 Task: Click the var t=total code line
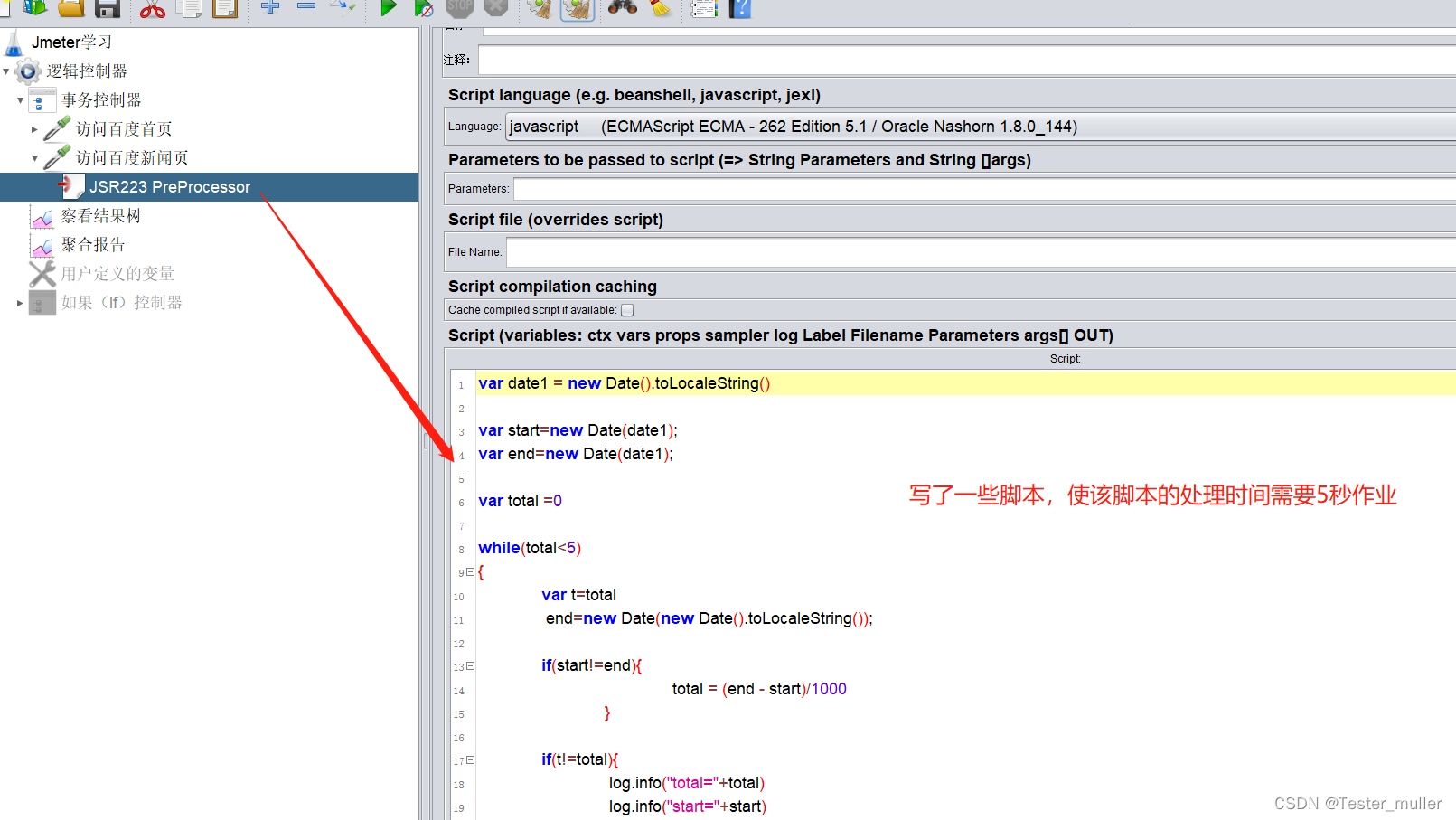tap(579, 595)
